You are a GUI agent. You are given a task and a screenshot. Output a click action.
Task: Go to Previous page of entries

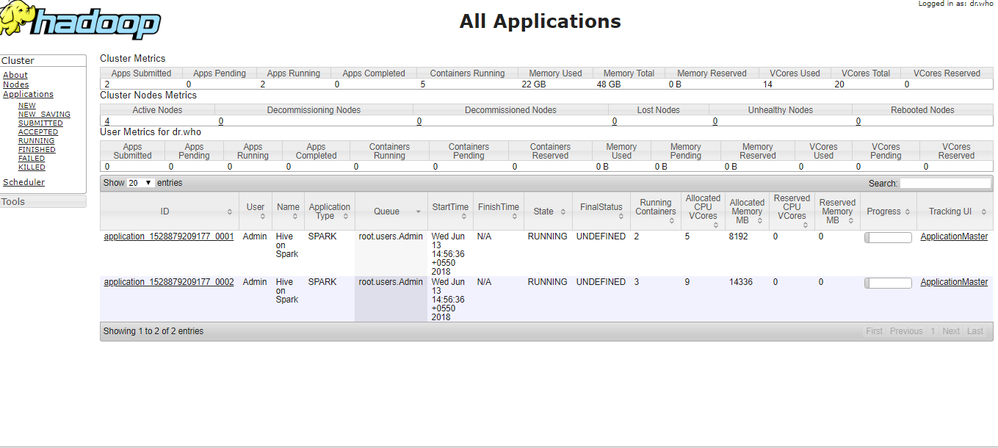(x=906, y=331)
